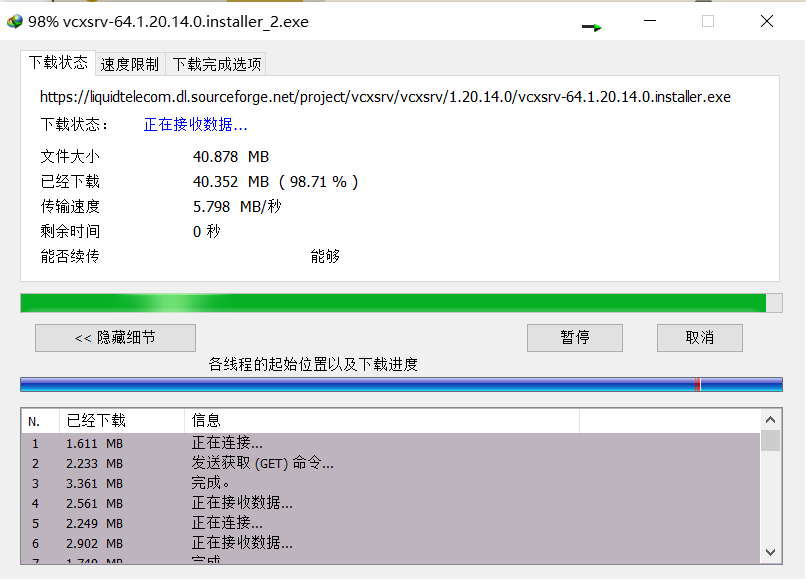Switch to the 速度限制 tab
This screenshot has width=806, height=580.
[x=130, y=64]
